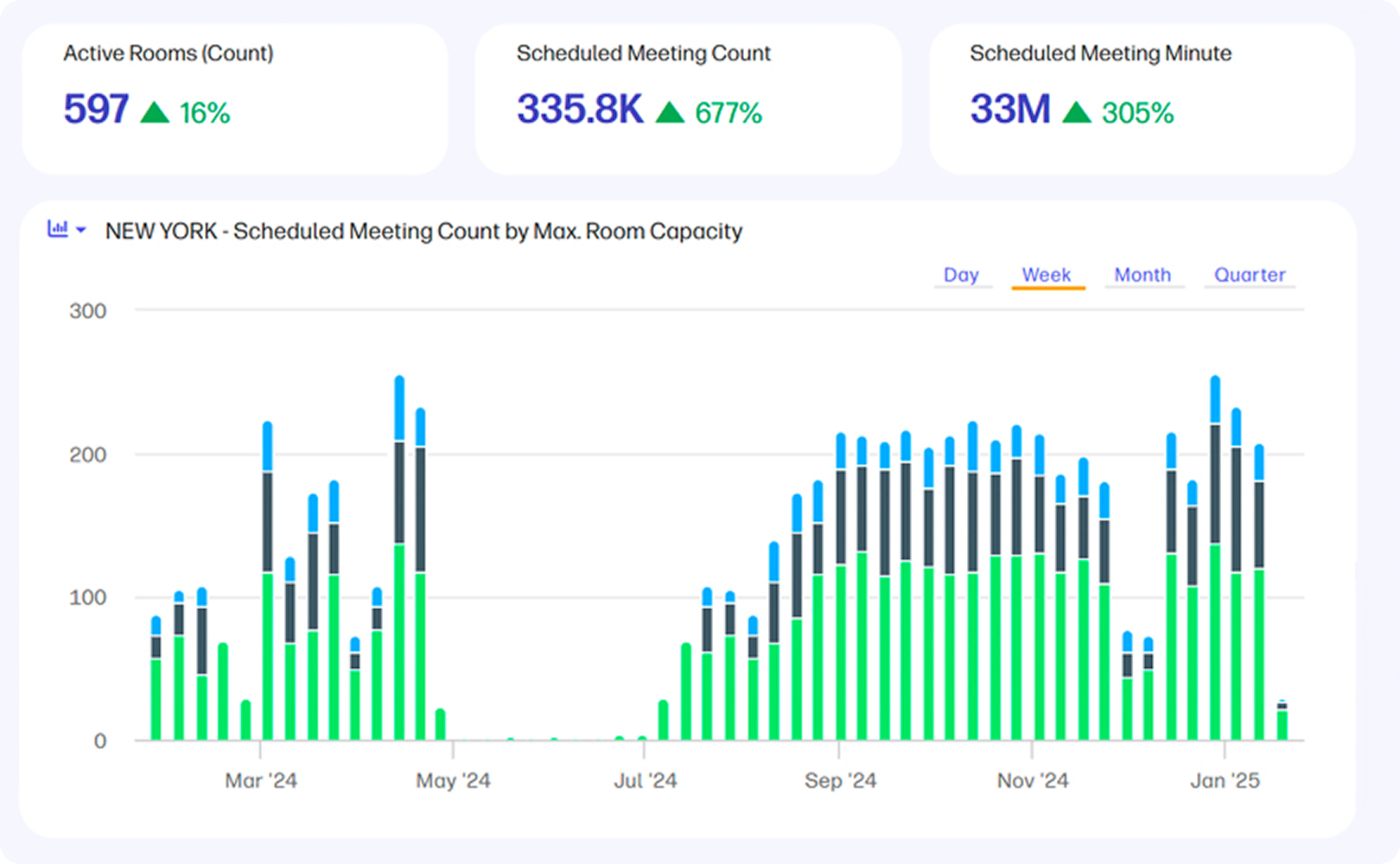This screenshot has height=864, width=1400.
Task: Select the Week granularity tab
Action: coord(1047,275)
